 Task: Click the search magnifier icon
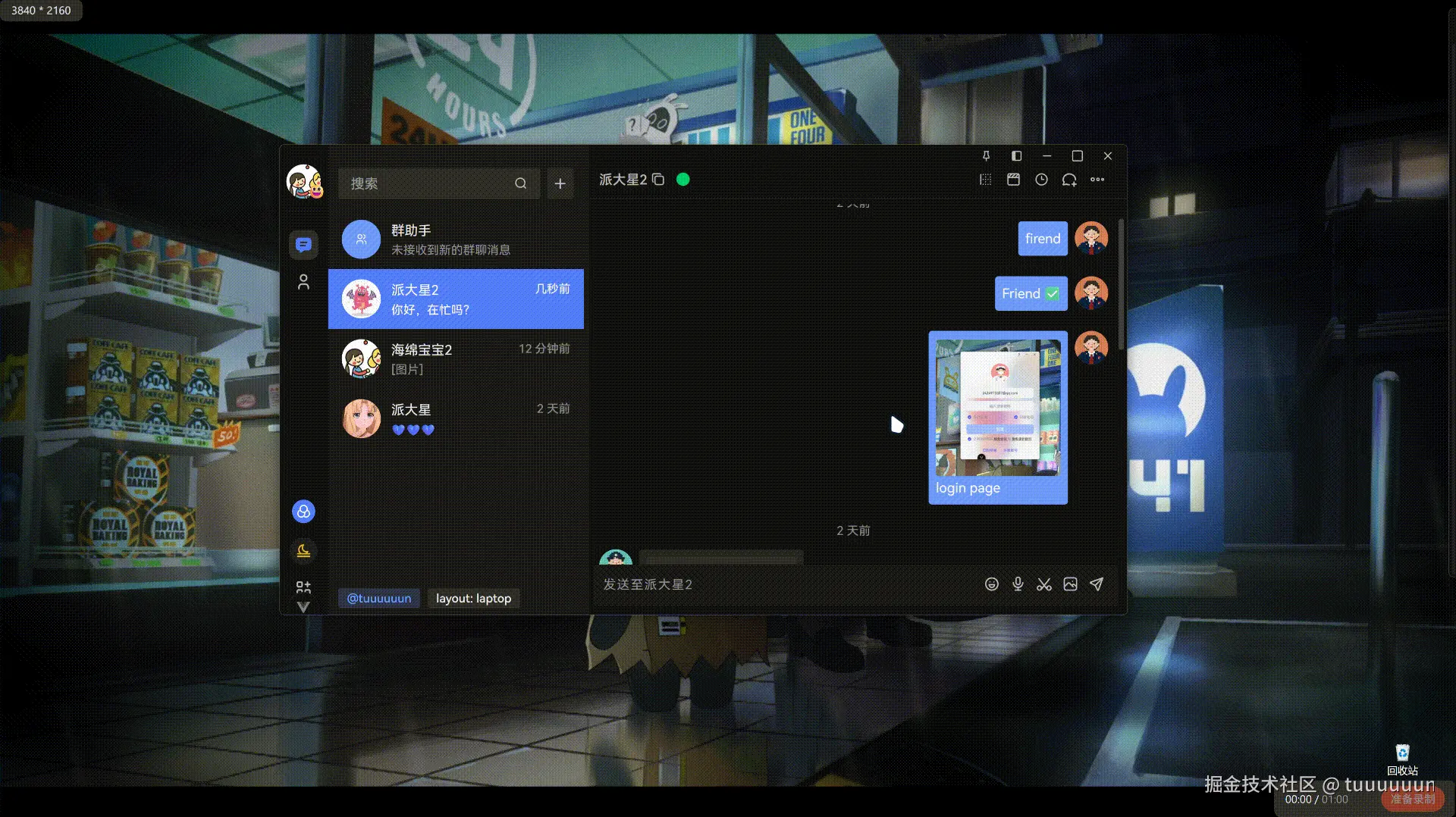[520, 183]
